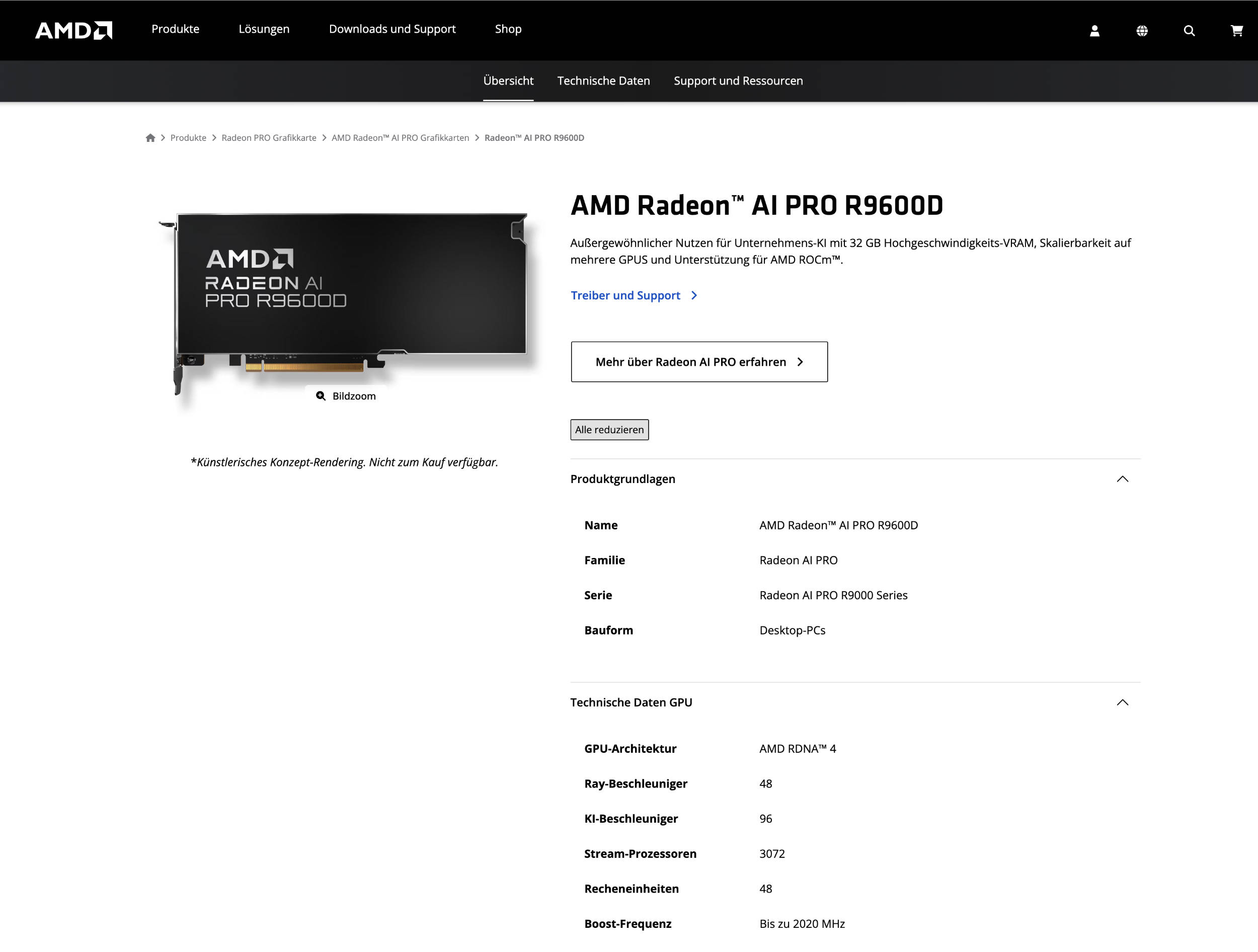Click the AMD logo
The height and width of the screenshot is (952, 1258).
[73, 30]
